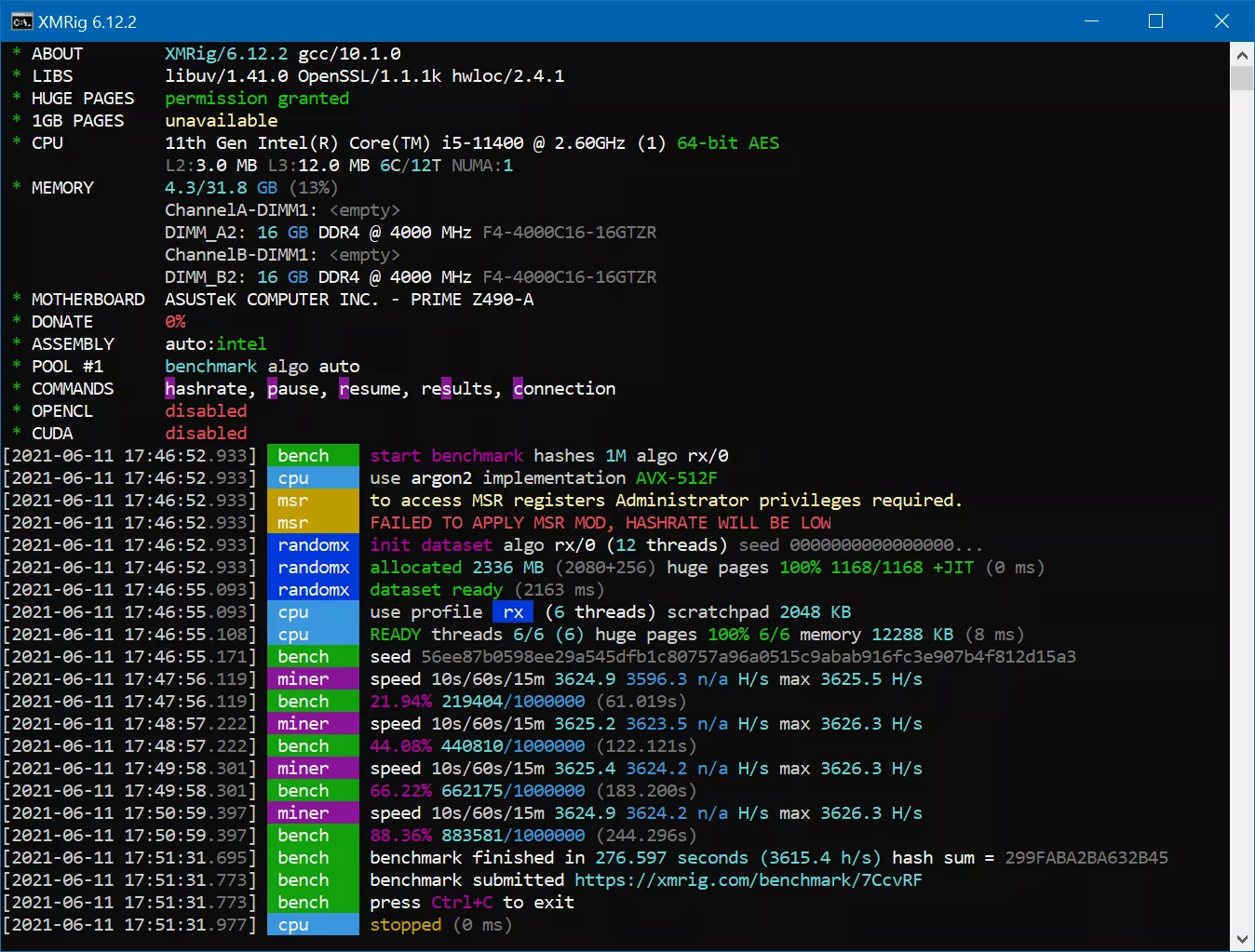Screen dimensions: 1255x952
Task: Click the 'connection' command text
Action: pyautogui.click(x=564, y=389)
